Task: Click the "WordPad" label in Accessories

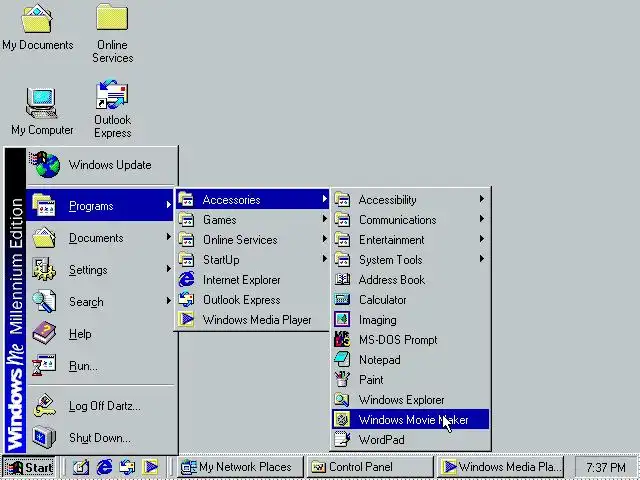Action: 382,440
